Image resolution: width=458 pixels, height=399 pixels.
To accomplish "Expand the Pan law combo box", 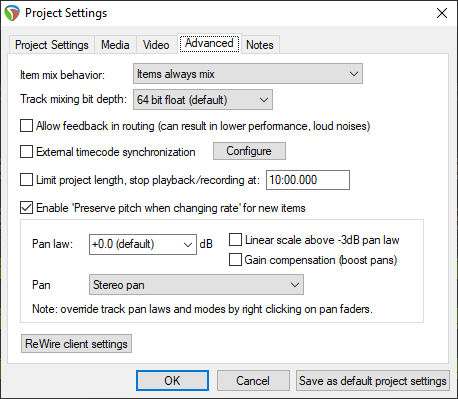I will pos(143,244).
